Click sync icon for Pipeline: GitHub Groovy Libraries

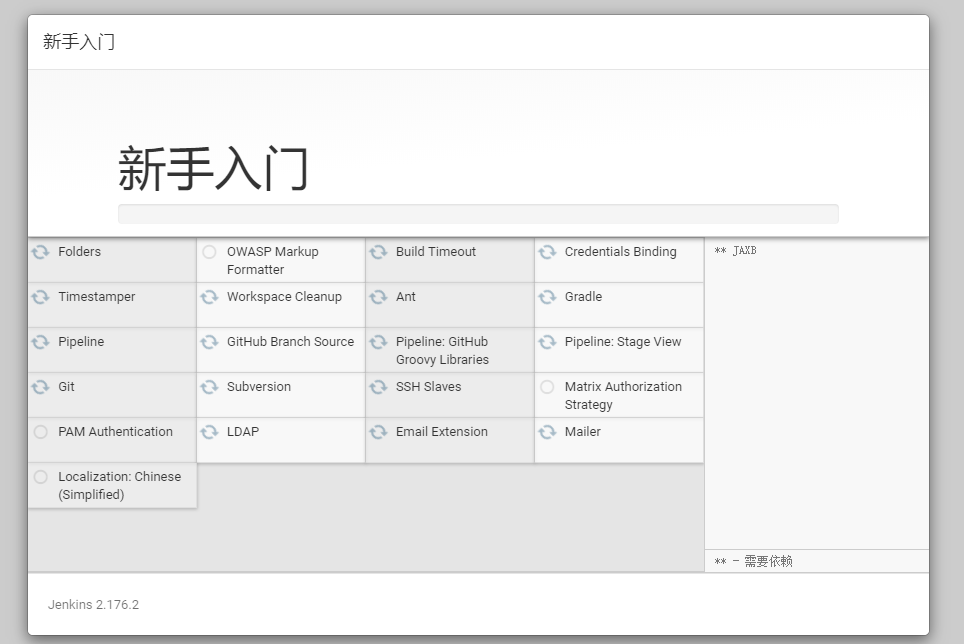tap(378, 342)
